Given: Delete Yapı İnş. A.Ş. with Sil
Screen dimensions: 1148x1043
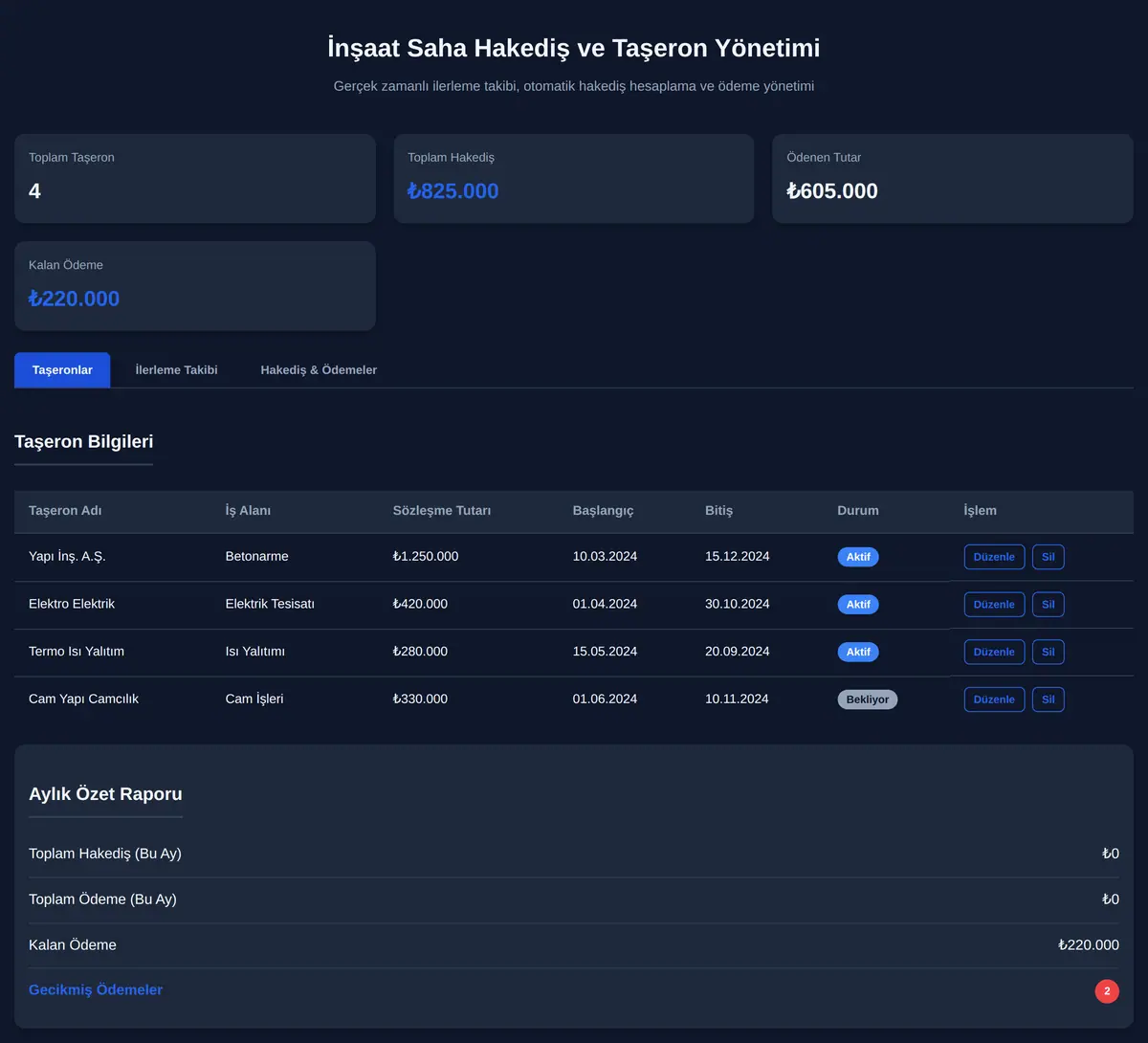Looking at the screenshot, I should pos(1049,557).
